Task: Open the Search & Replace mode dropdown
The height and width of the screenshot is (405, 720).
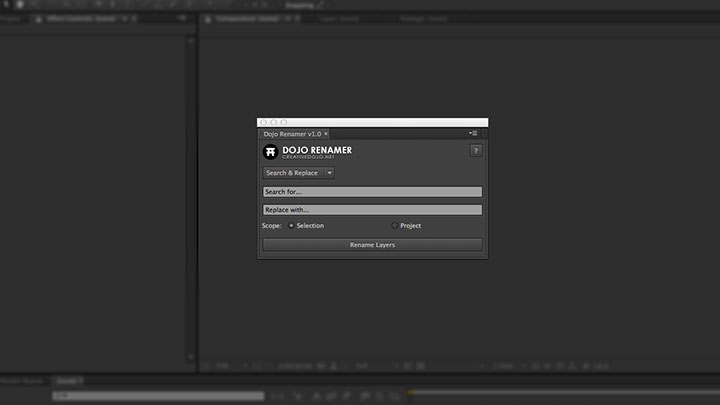Action: coord(298,173)
